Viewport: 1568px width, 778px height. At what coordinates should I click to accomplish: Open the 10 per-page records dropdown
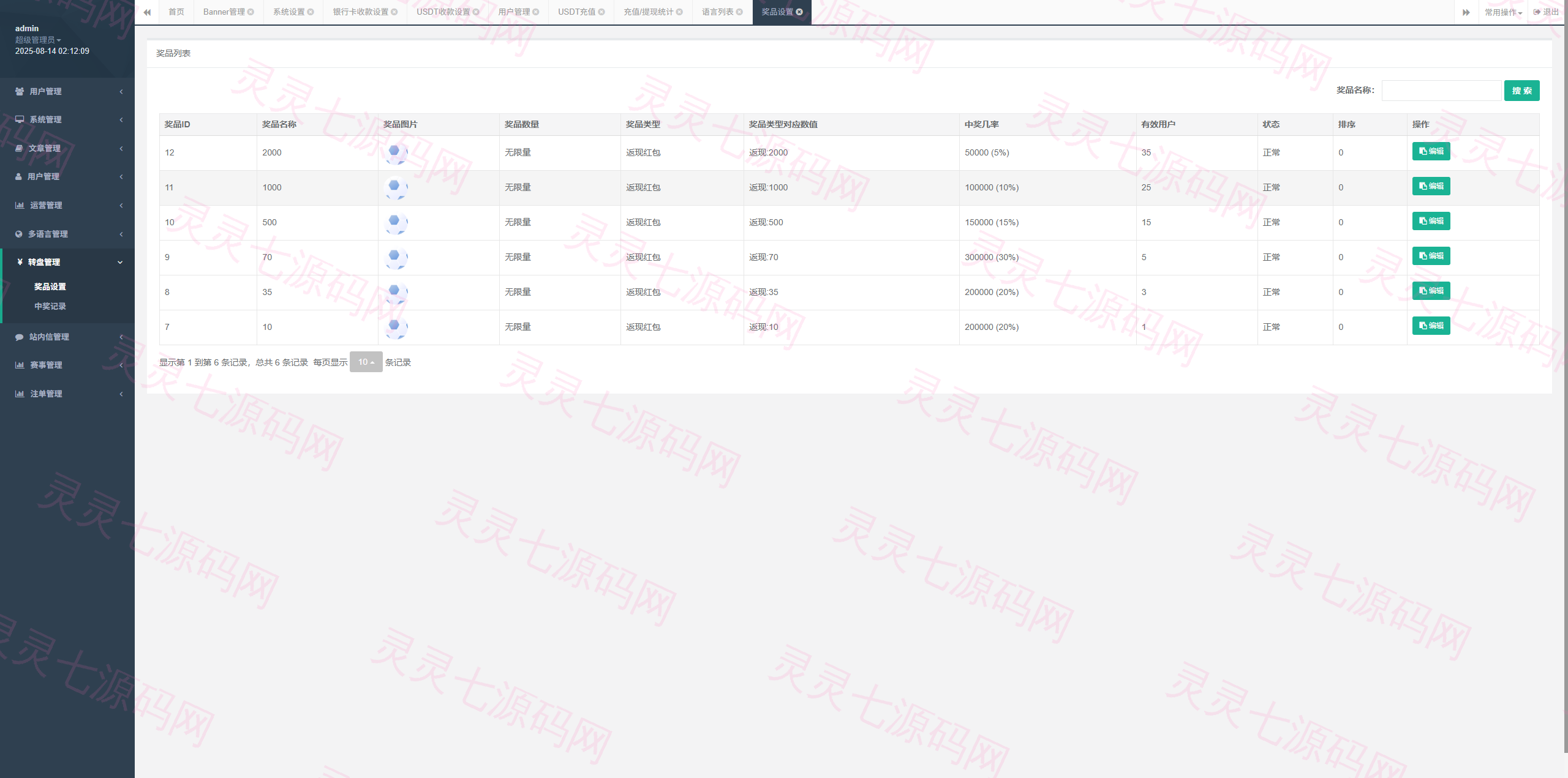[366, 362]
